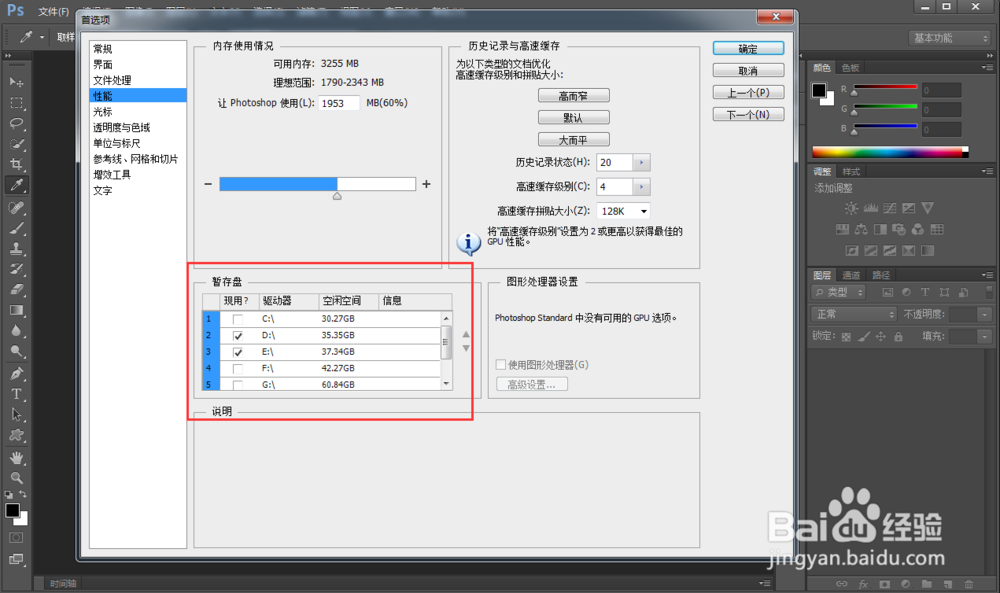Select the History Brush tool
The width and height of the screenshot is (1000, 593).
coord(17,268)
